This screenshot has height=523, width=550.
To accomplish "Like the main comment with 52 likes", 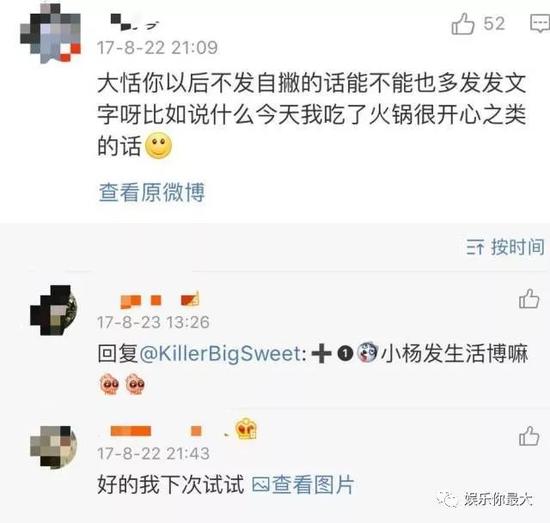I will (463, 24).
